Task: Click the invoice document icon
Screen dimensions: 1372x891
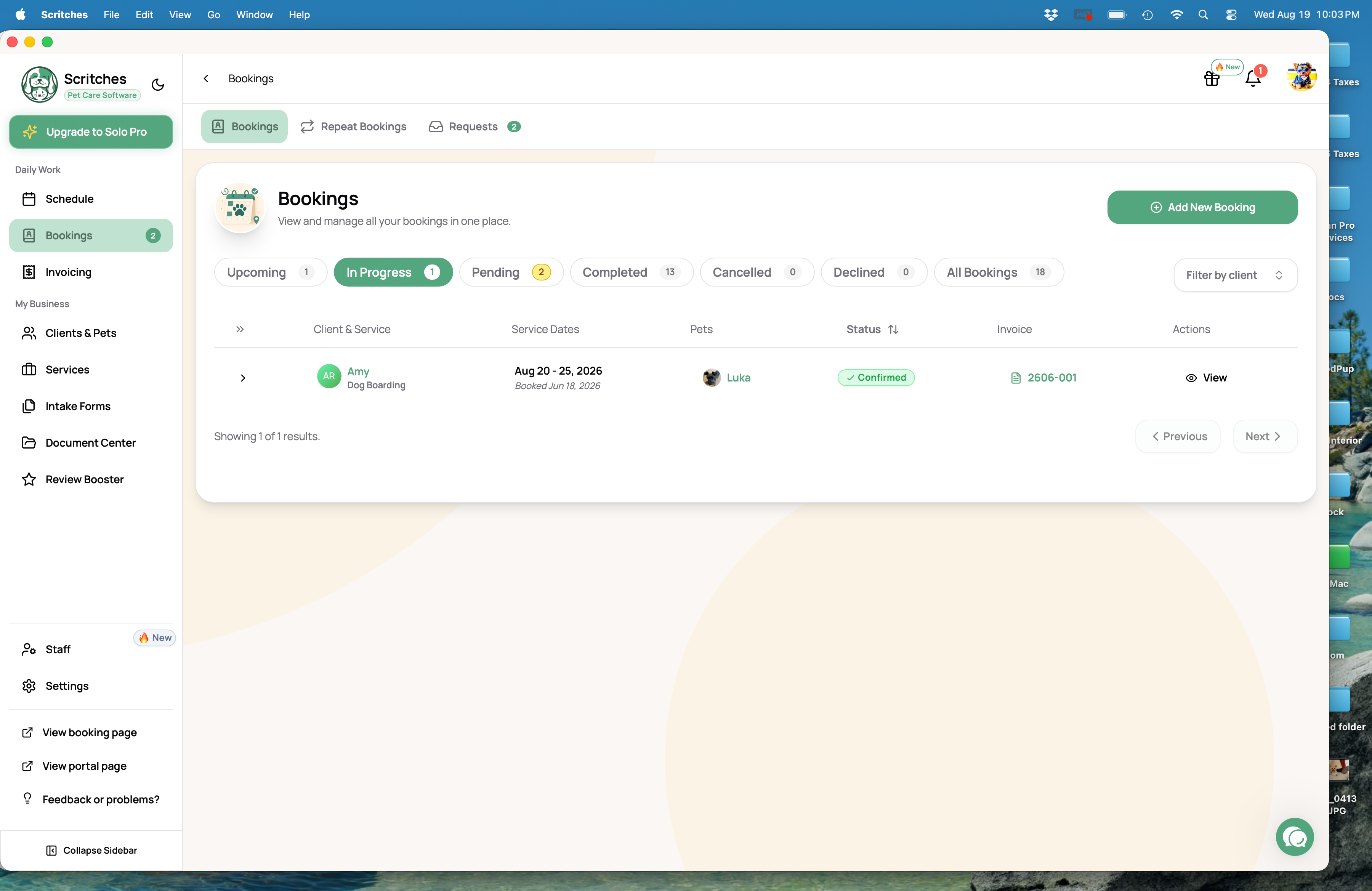Action: [1016, 378]
